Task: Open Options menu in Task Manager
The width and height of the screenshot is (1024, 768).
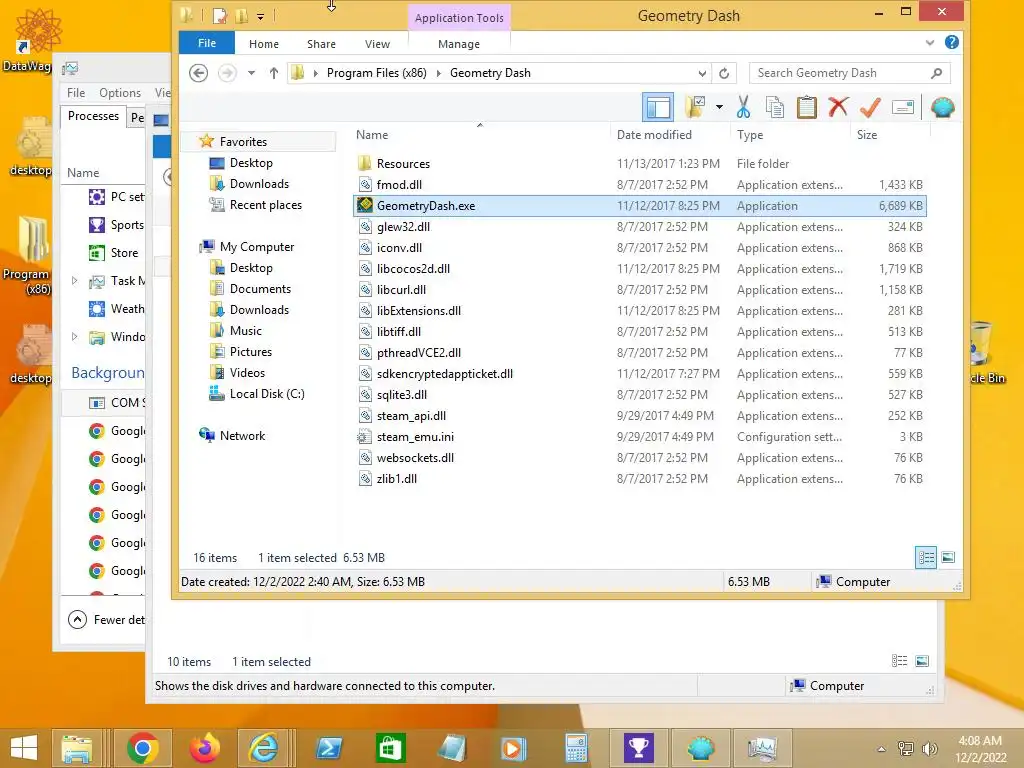Action: [x=120, y=93]
